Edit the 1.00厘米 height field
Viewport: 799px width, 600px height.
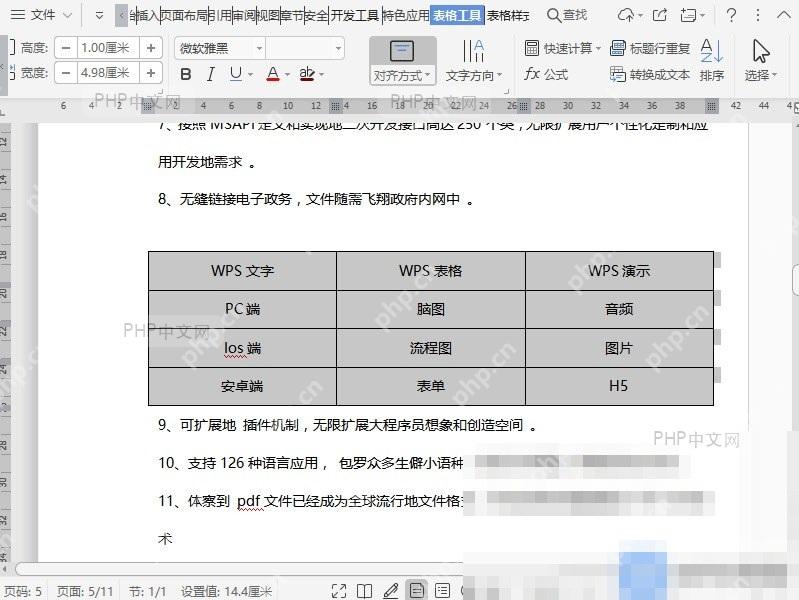pyautogui.click(x=108, y=48)
